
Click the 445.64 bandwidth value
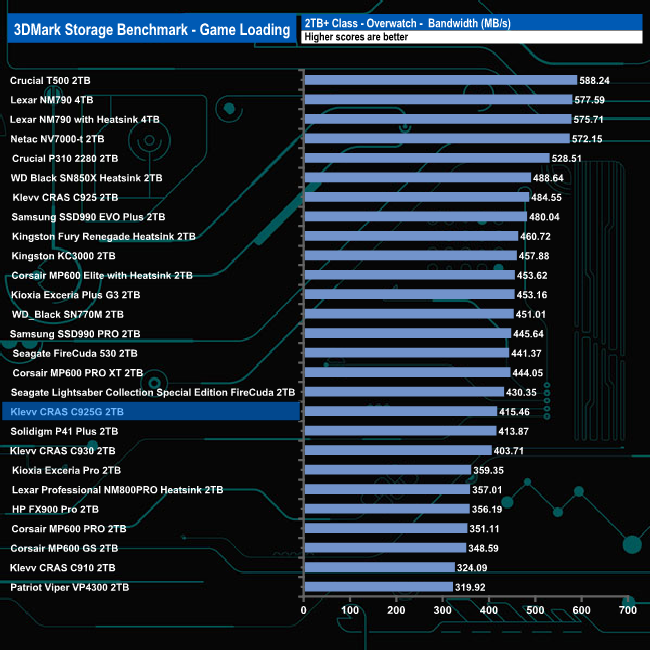pyautogui.click(x=528, y=334)
